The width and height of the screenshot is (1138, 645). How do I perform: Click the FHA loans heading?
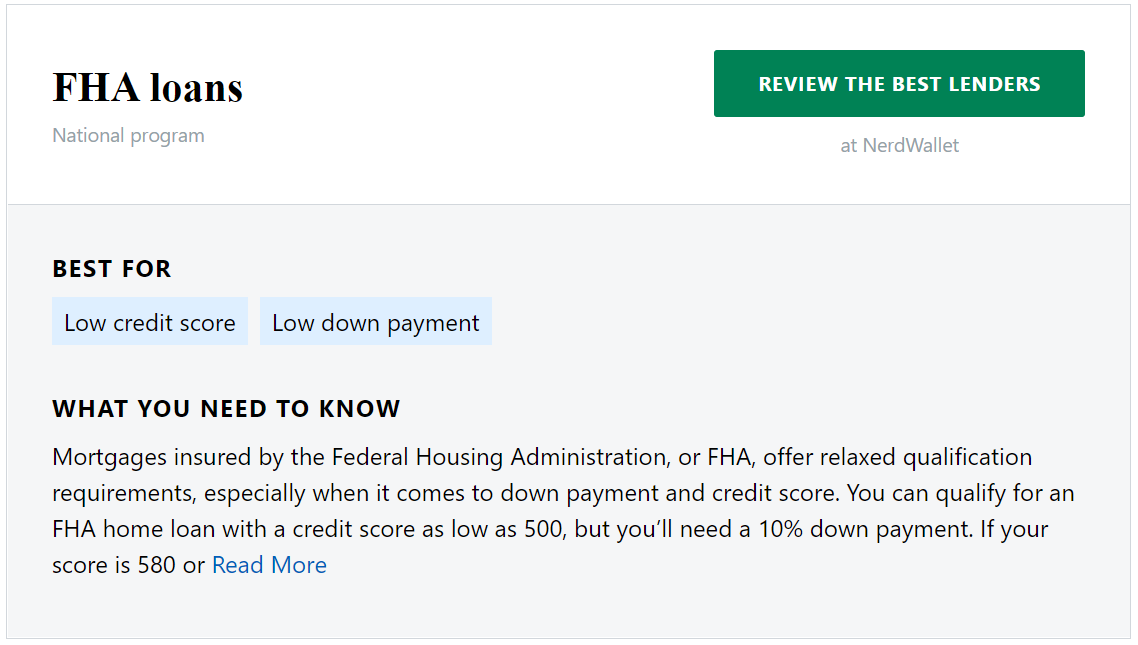tap(147, 88)
